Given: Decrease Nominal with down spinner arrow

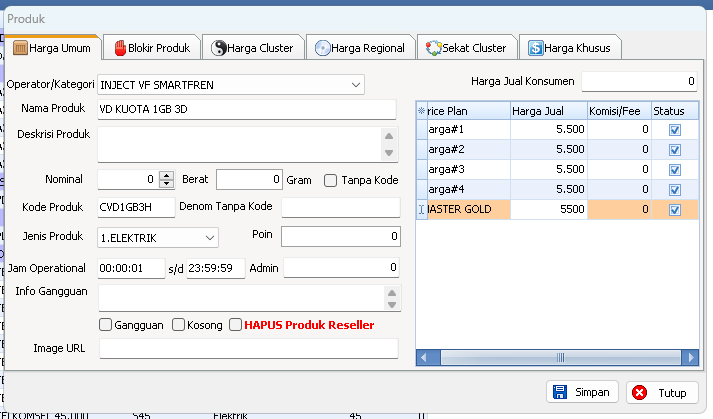Looking at the screenshot, I should [x=167, y=183].
